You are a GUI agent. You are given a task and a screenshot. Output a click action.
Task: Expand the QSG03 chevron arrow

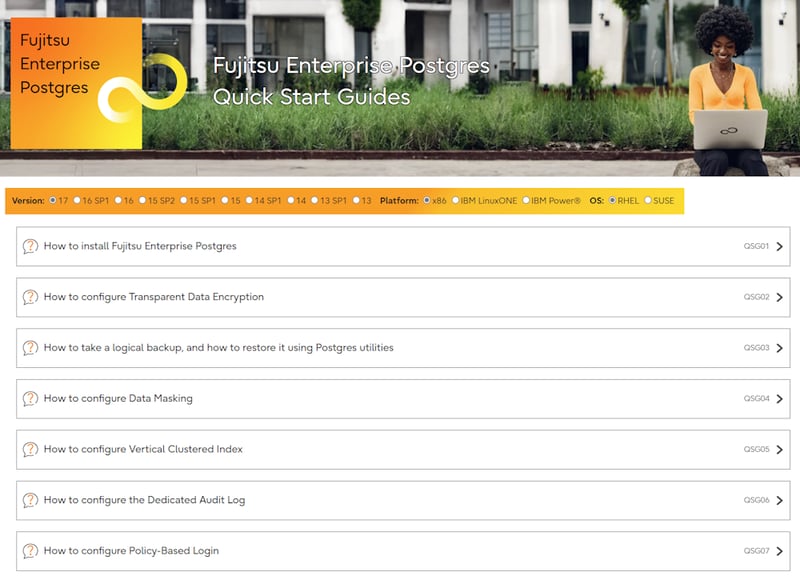pyautogui.click(x=779, y=348)
